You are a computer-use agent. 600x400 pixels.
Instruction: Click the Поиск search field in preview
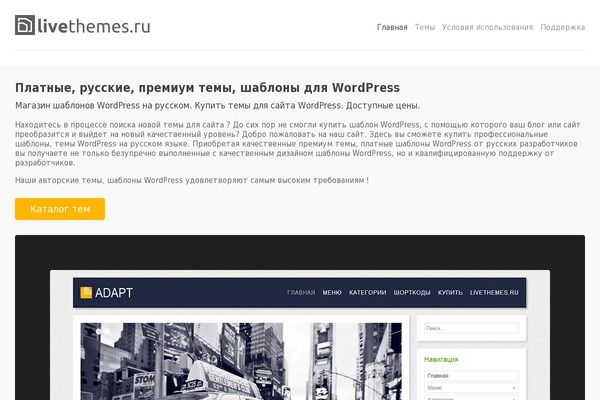[471, 328]
